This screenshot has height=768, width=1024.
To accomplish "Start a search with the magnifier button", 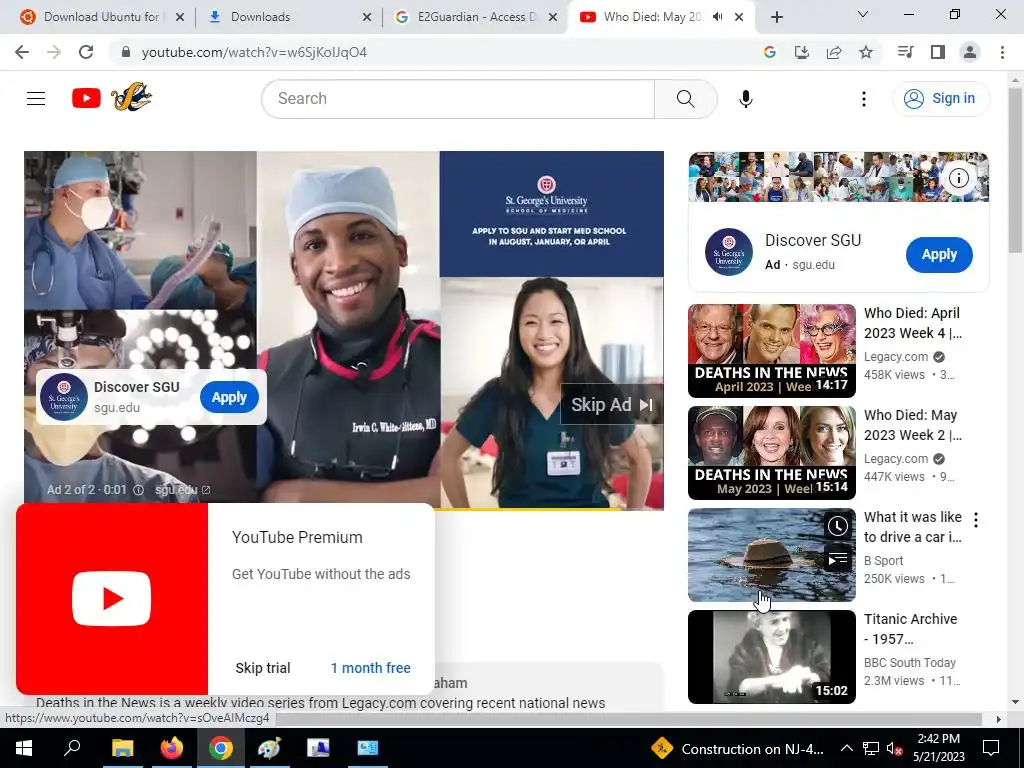I will (685, 99).
